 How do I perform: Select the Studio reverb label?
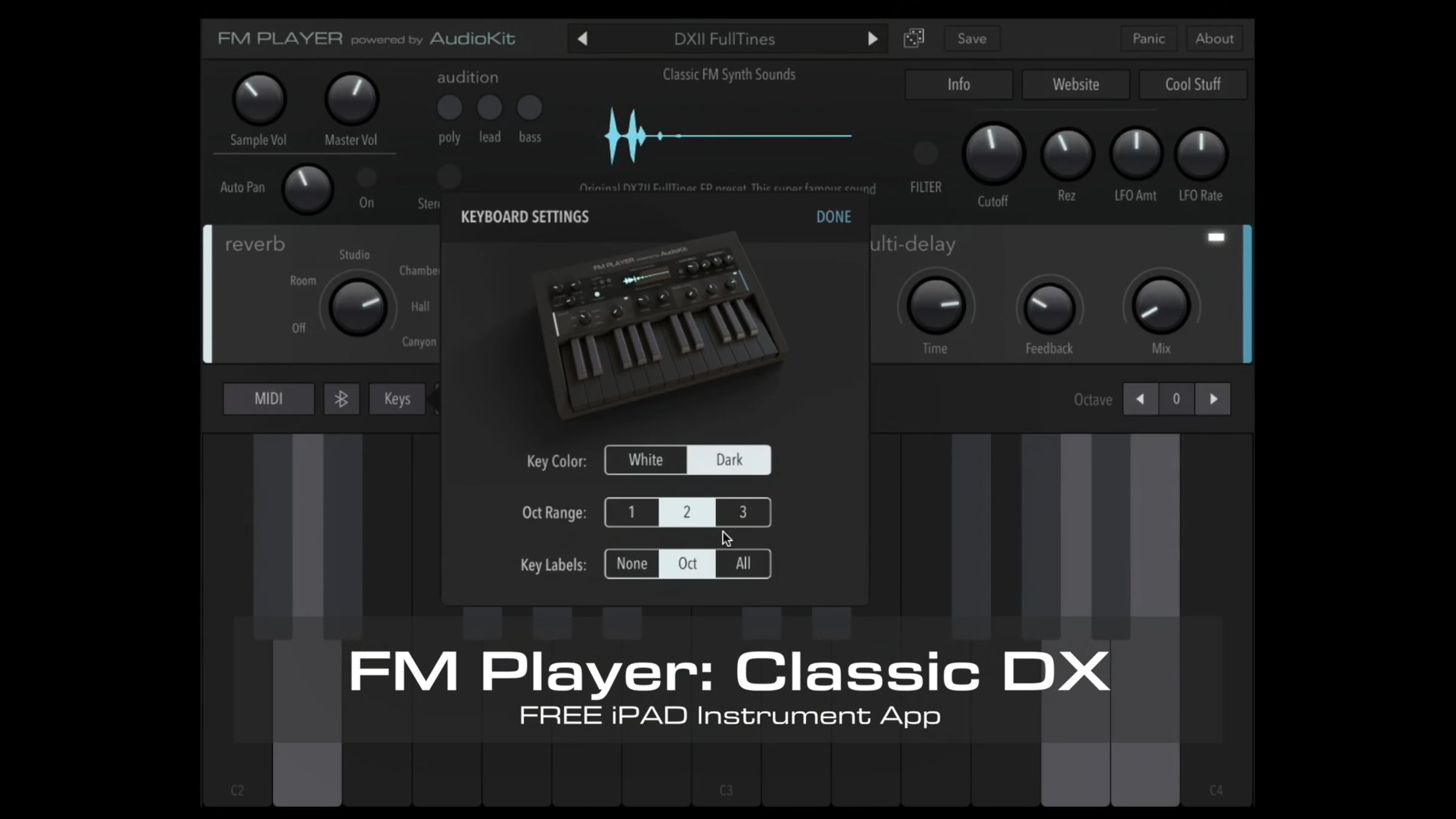pyautogui.click(x=354, y=255)
